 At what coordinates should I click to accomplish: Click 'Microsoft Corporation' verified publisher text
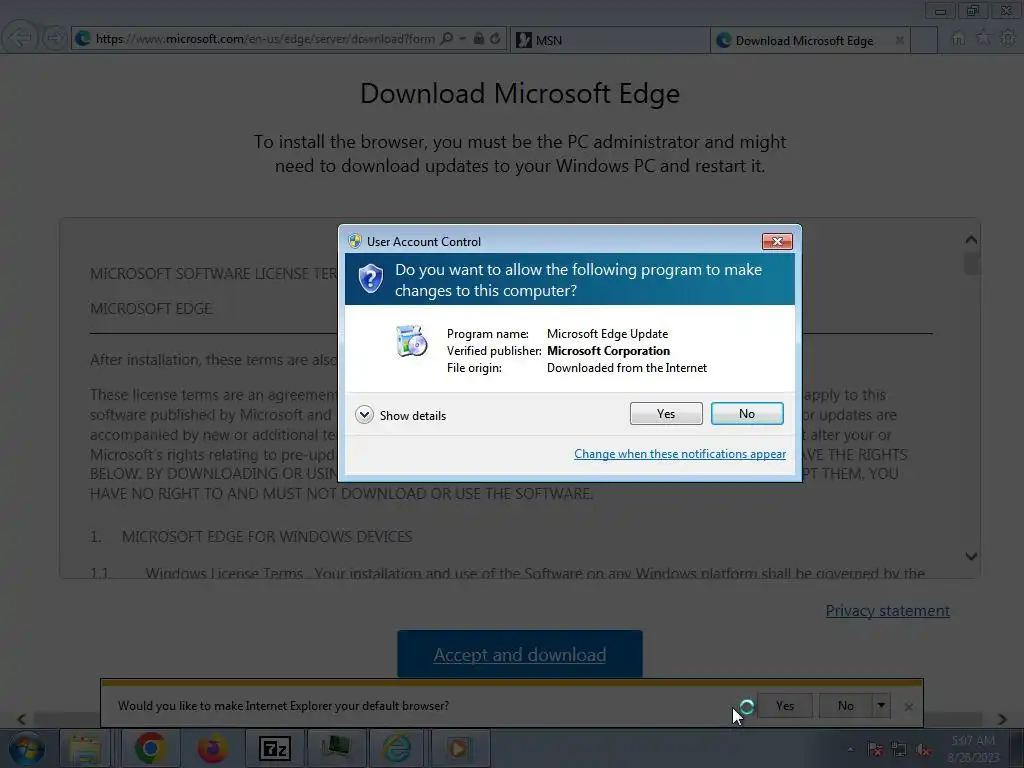tap(609, 351)
